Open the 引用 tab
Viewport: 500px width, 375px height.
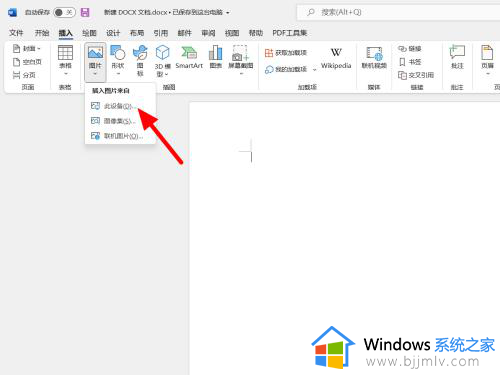[161, 33]
